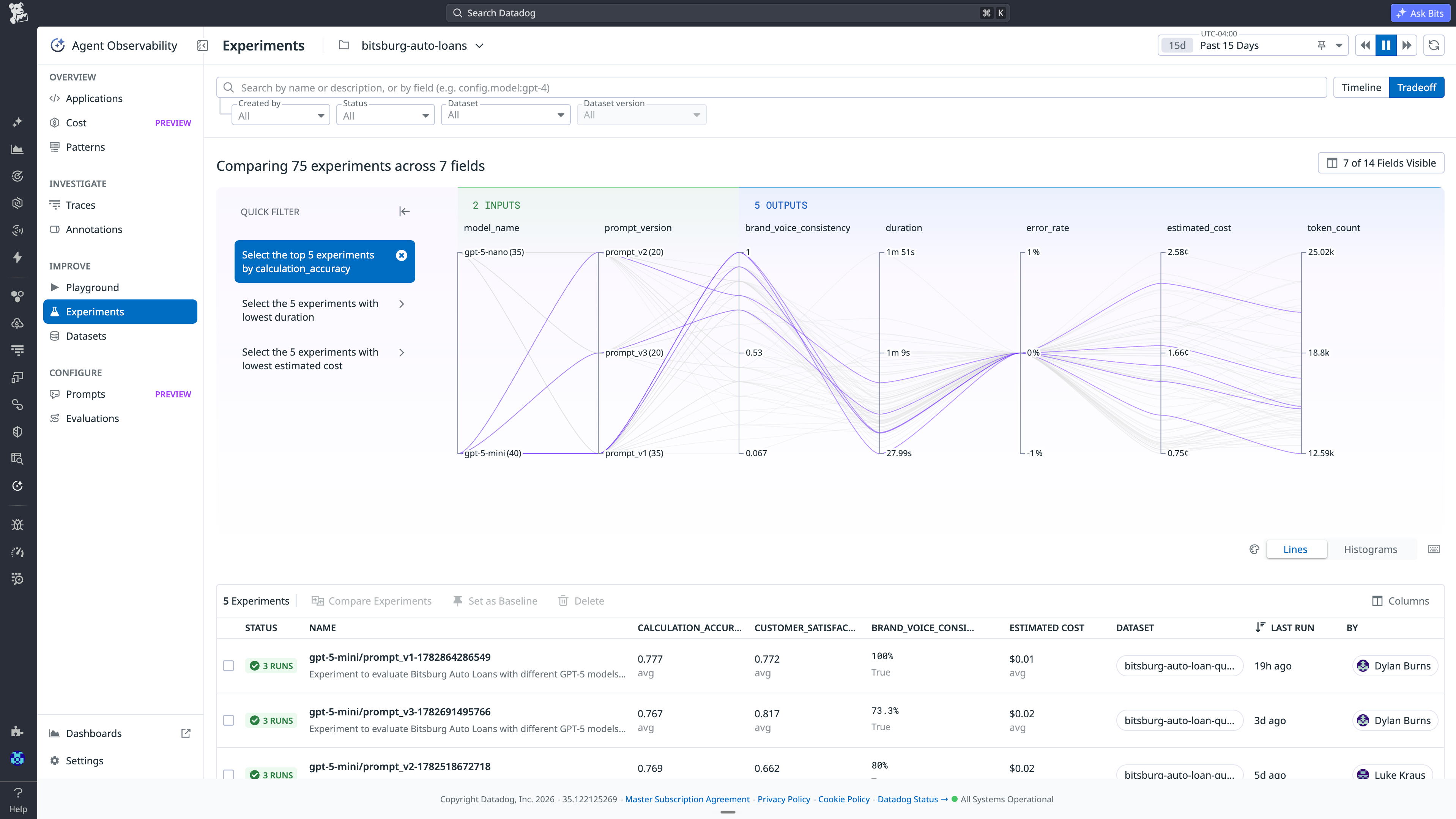Open the integrations puzzle icon

[x=17, y=731]
